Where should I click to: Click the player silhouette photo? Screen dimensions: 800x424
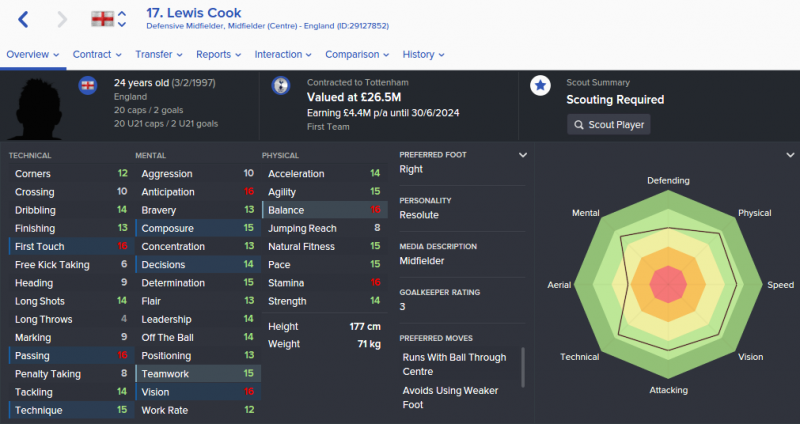click(x=38, y=108)
